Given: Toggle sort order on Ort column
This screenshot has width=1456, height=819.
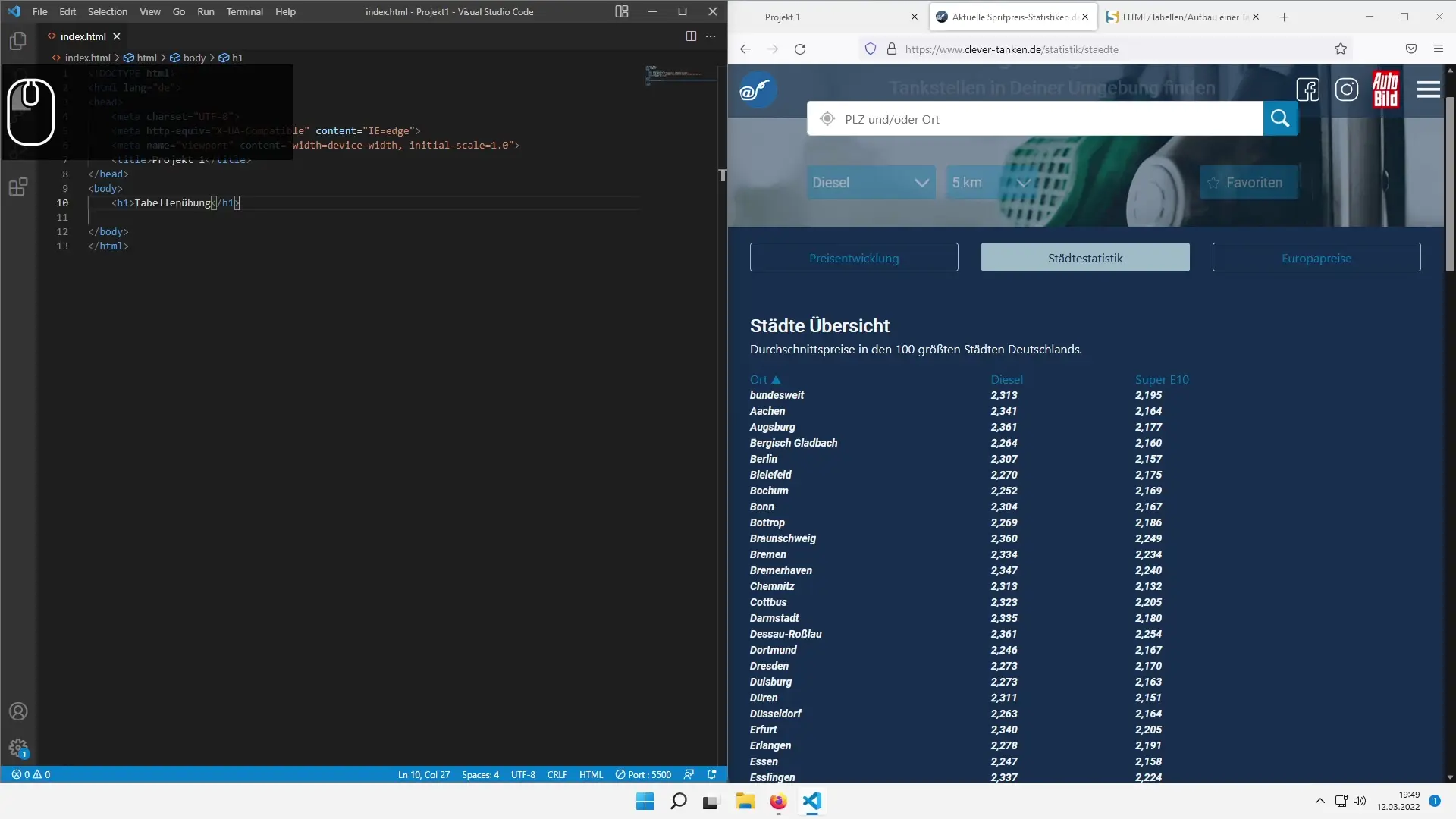Looking at the screenshot, I should pos(764,379).
